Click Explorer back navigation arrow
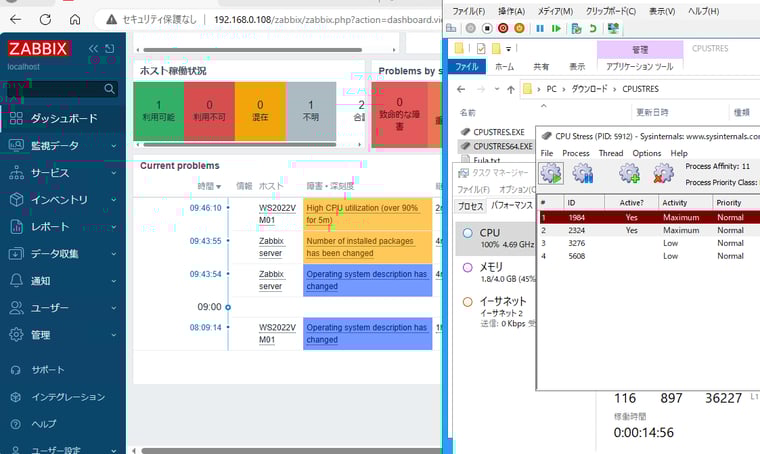Screen dimensions: 760x454 [x=461, y=89]
